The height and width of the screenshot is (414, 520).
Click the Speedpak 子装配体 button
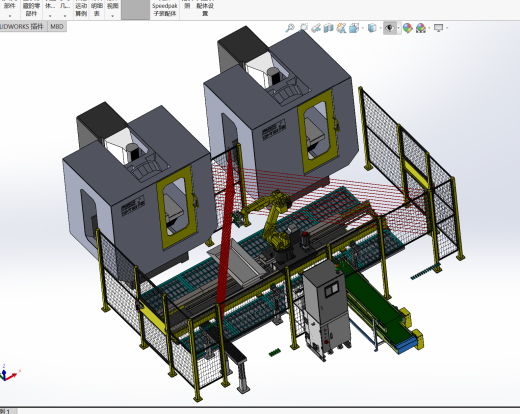[165, 9]
